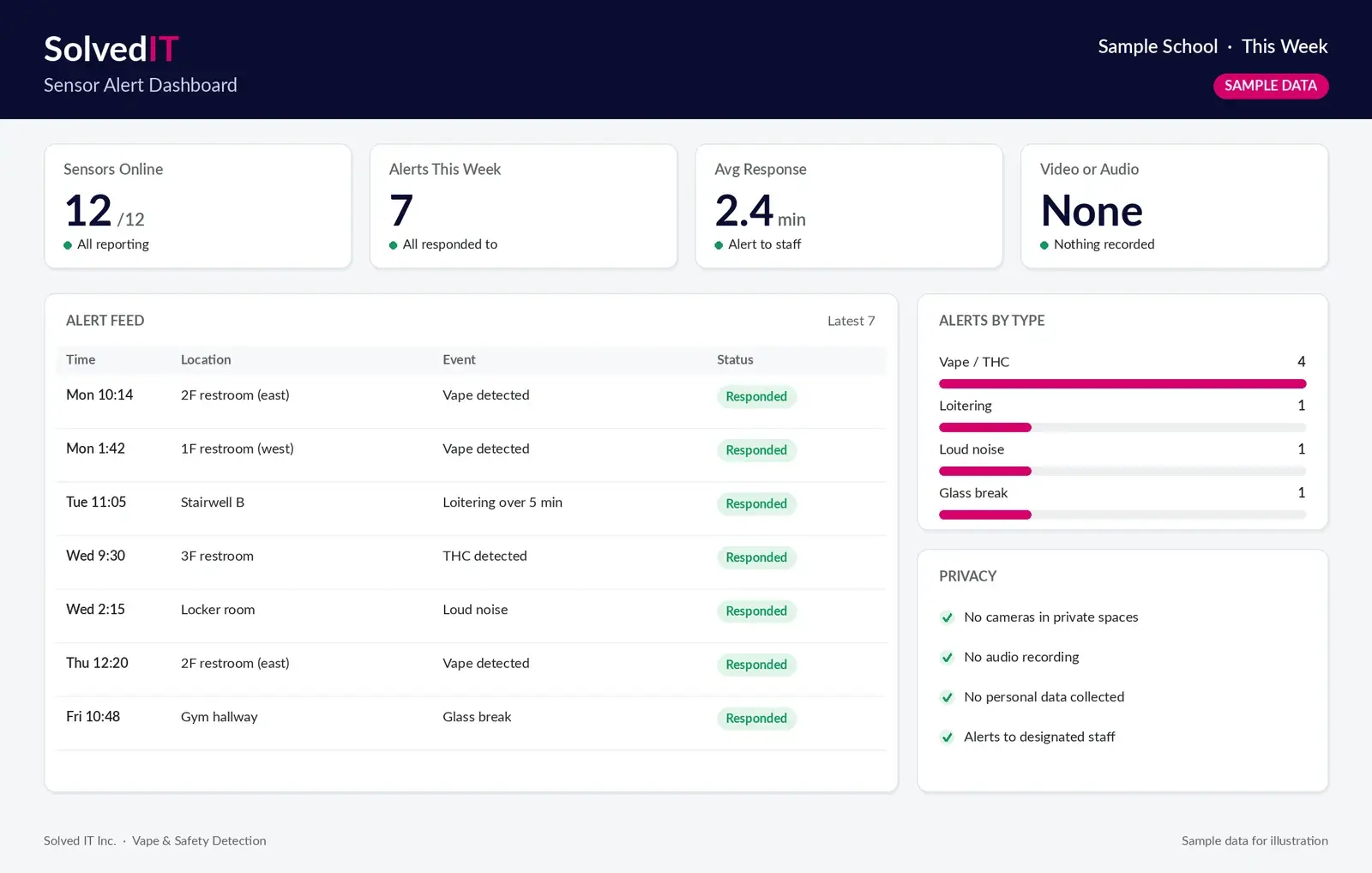Click Responded badge for Tue 11:05 alert

pos(756,503)
